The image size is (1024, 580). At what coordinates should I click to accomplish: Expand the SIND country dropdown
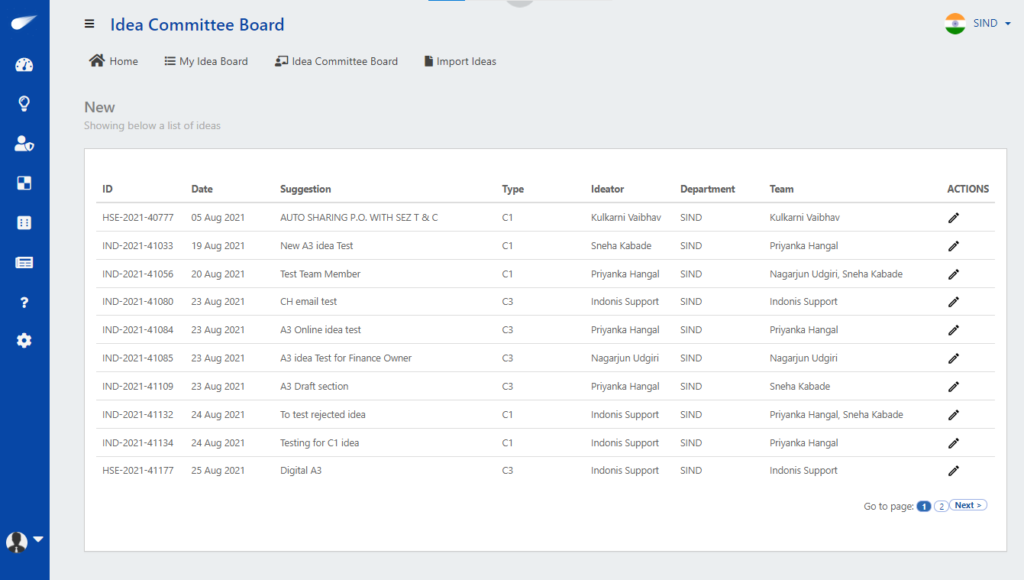pos(978,24)
